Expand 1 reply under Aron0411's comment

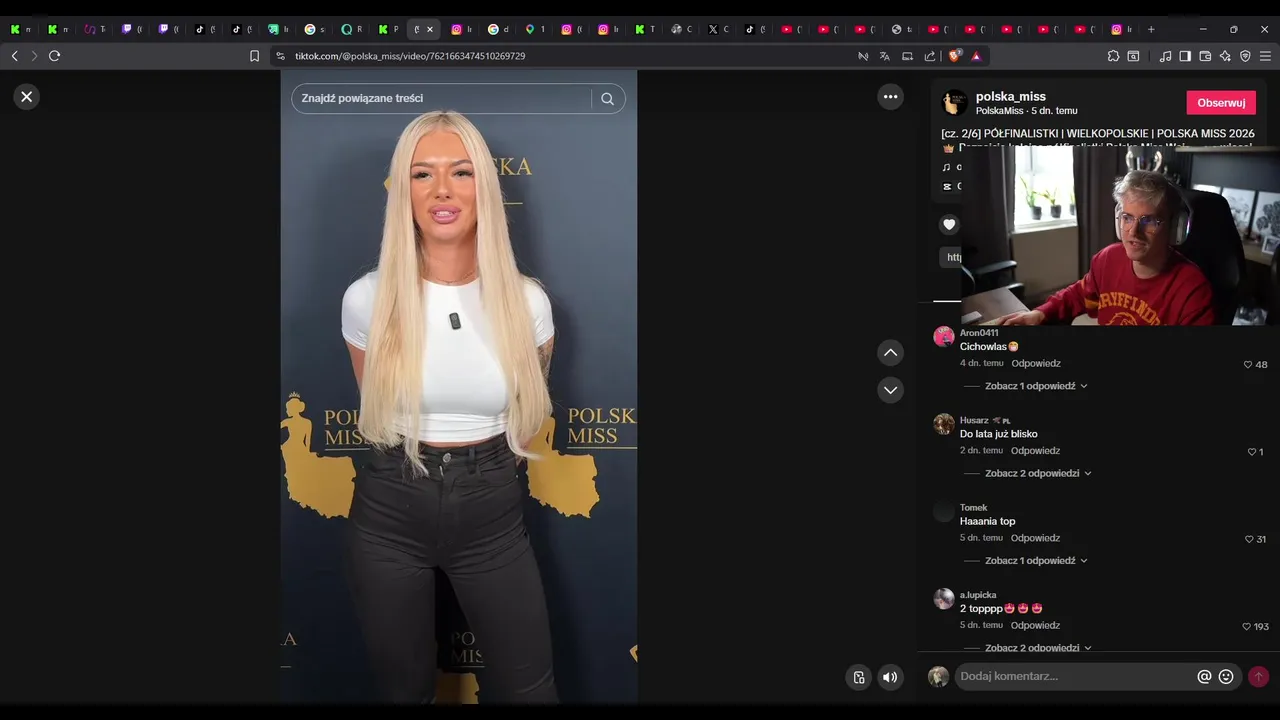pos(1036,386)
